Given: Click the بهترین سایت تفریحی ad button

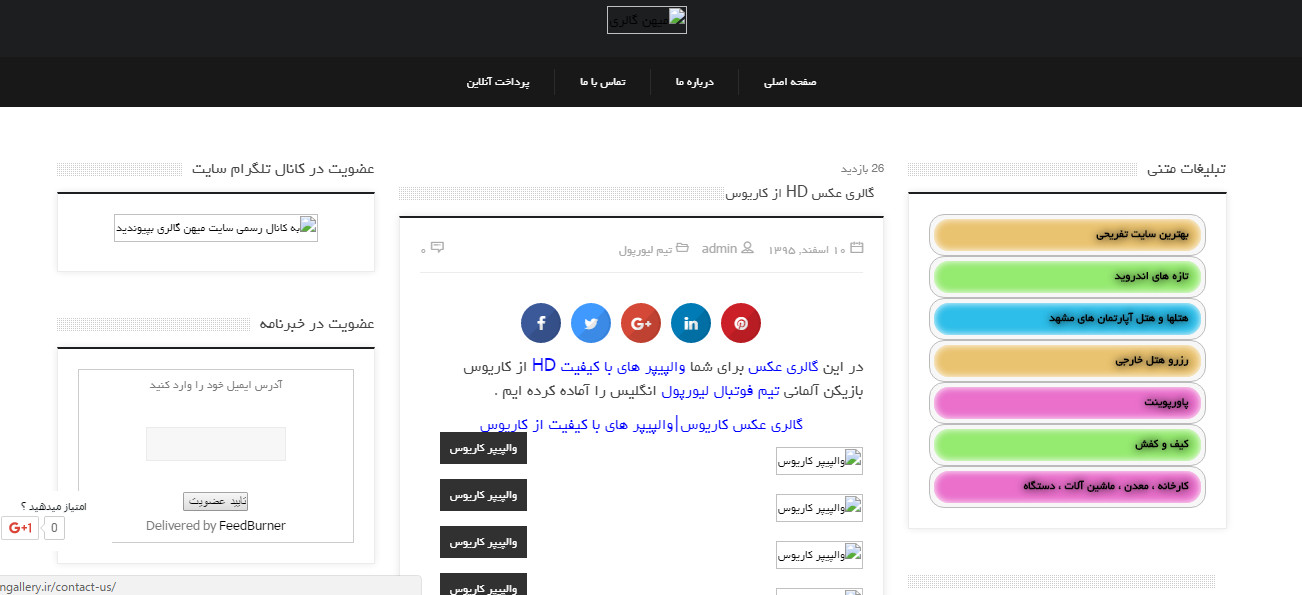Looking at the screenshot, I should (x=1067, y=235).
